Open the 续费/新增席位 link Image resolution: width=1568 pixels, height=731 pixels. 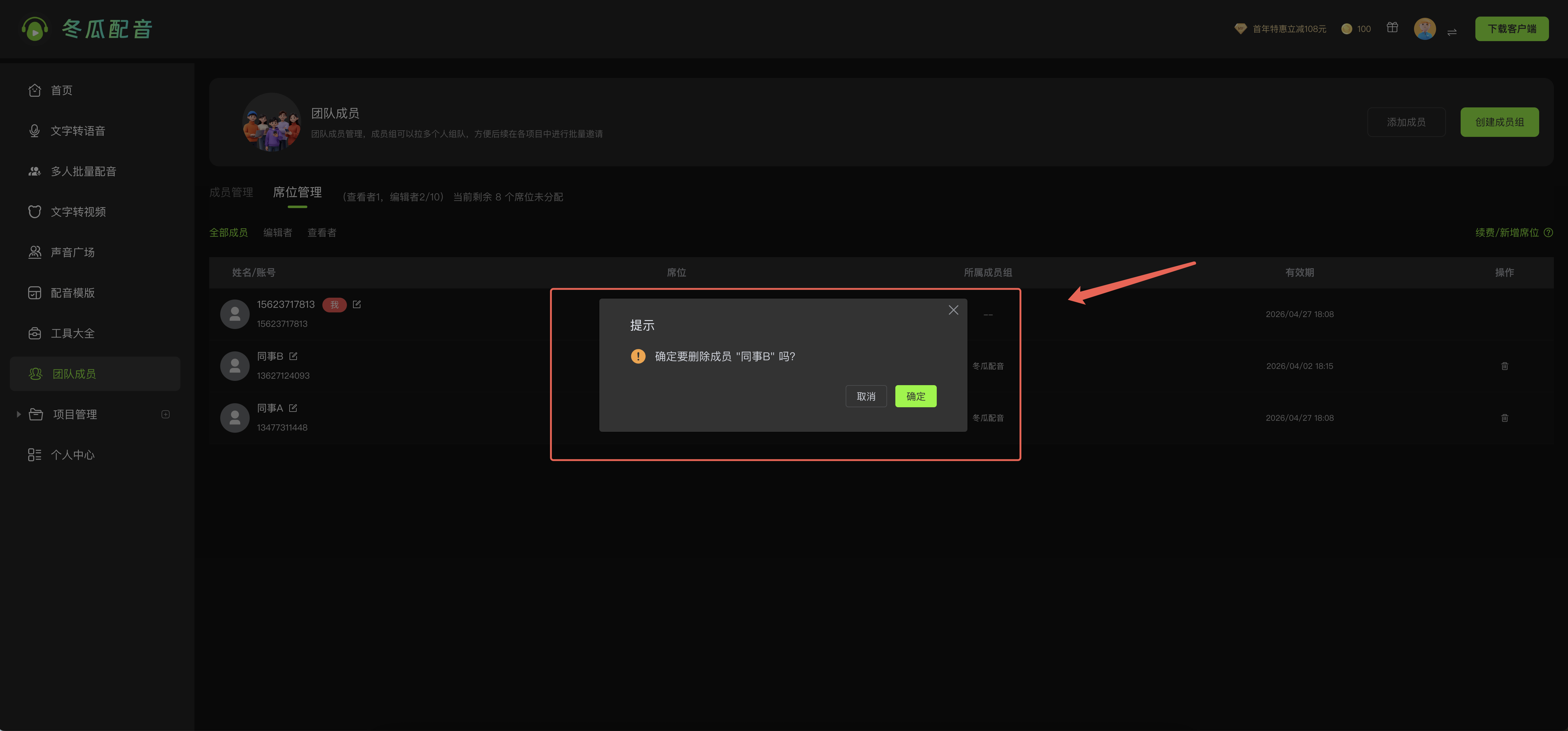coord(1507,233)
